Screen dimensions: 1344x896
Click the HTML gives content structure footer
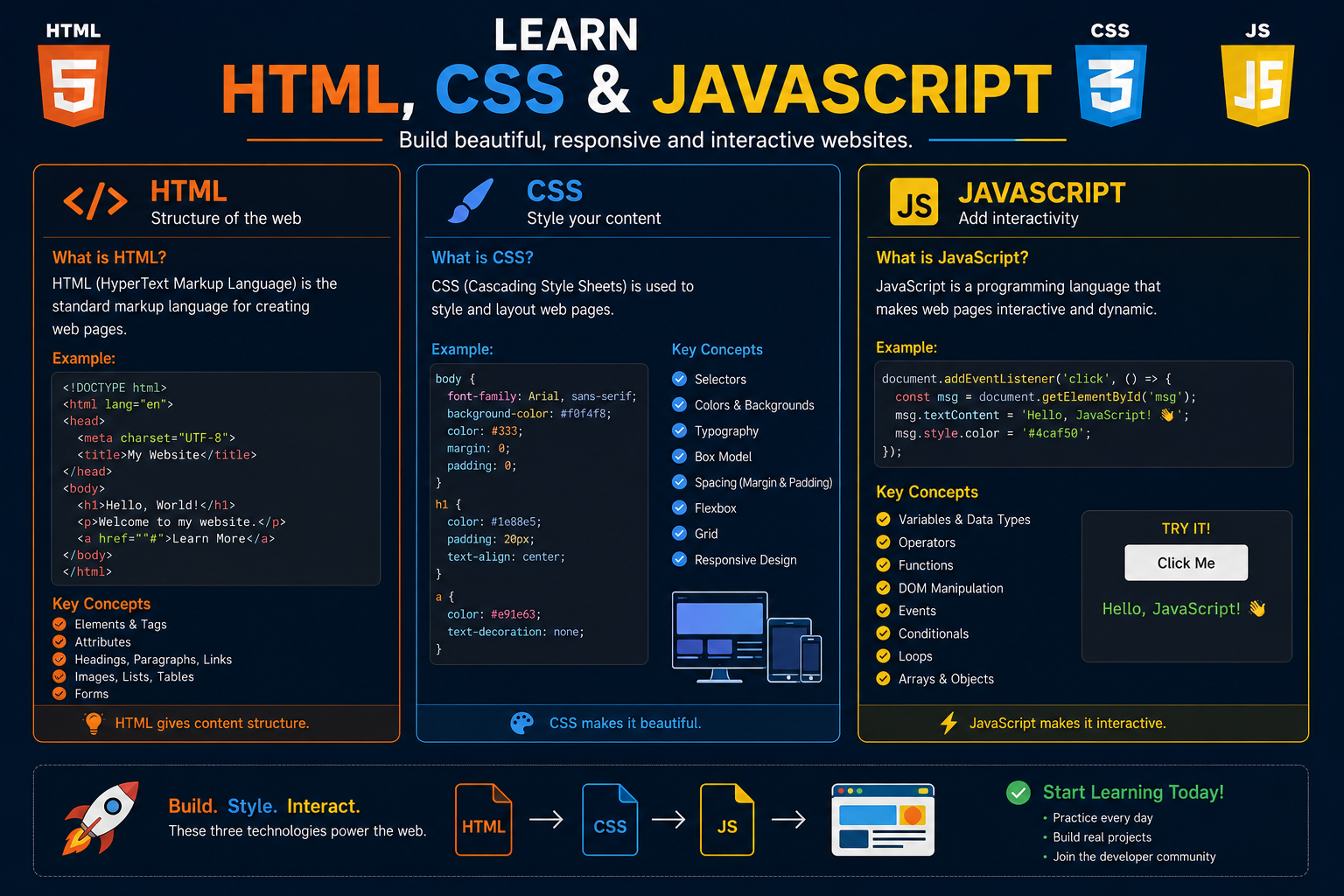(212, 723)
